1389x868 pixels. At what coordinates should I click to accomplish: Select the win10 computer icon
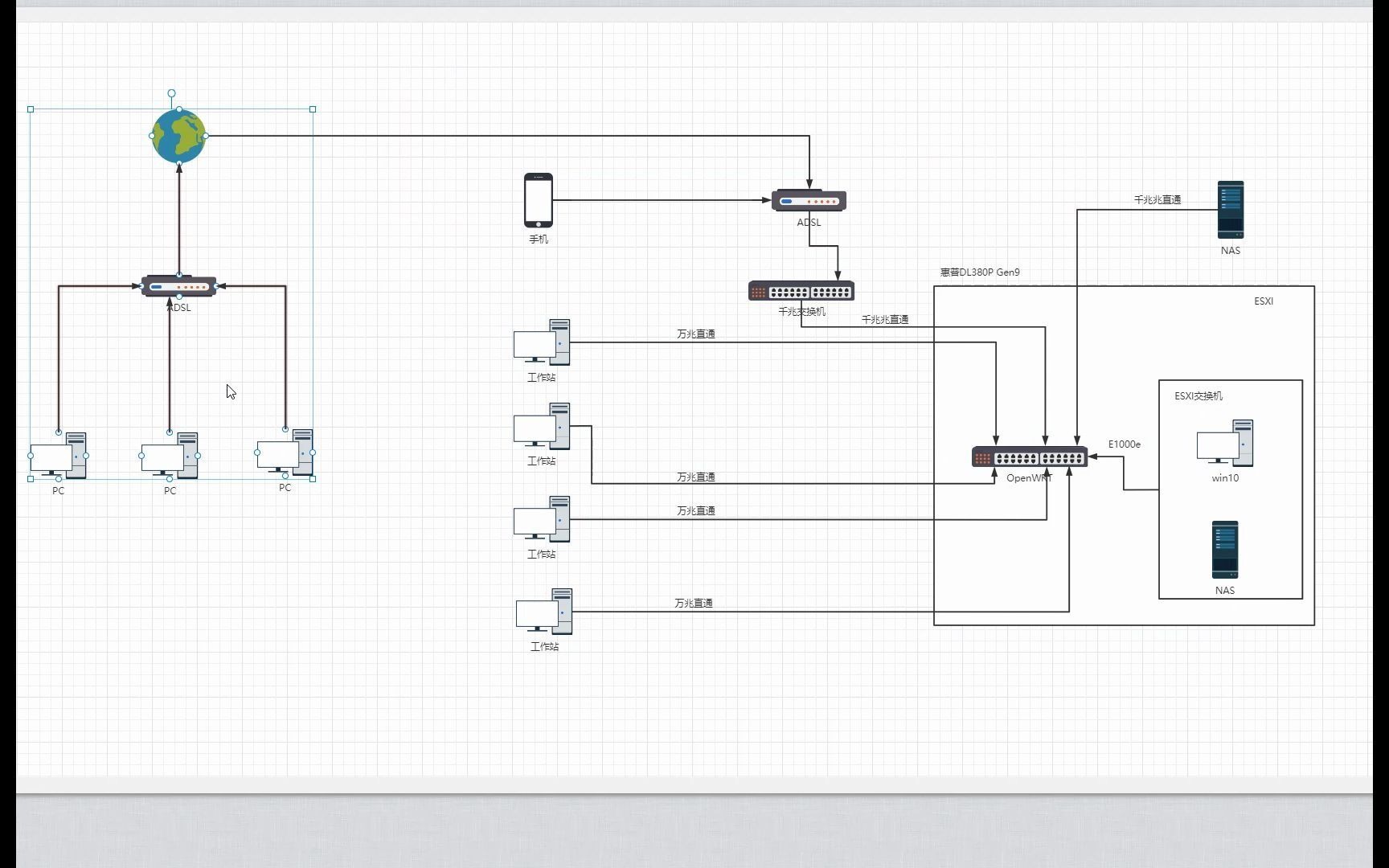1225,443
